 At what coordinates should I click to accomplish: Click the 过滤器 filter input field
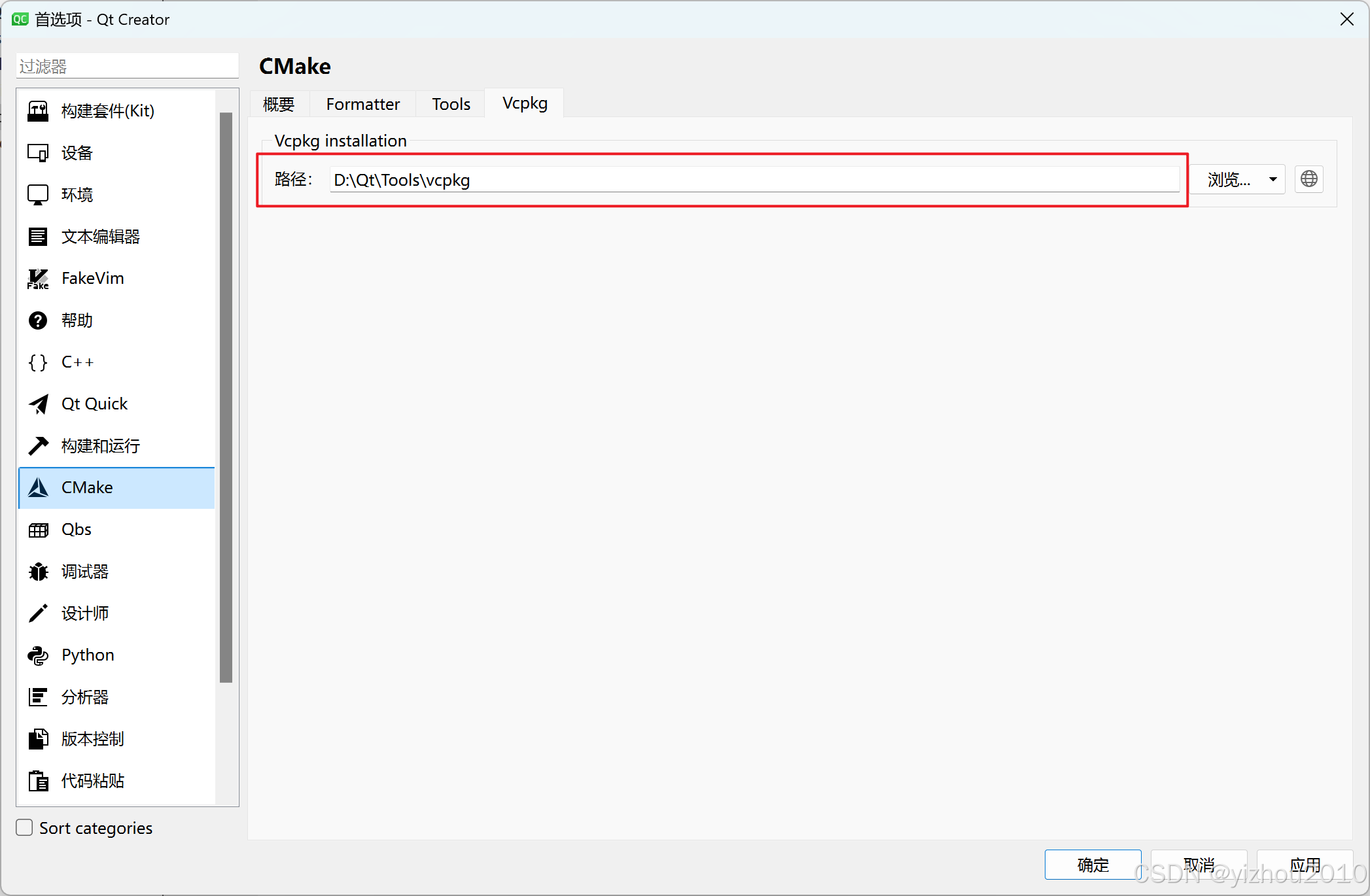128,66
